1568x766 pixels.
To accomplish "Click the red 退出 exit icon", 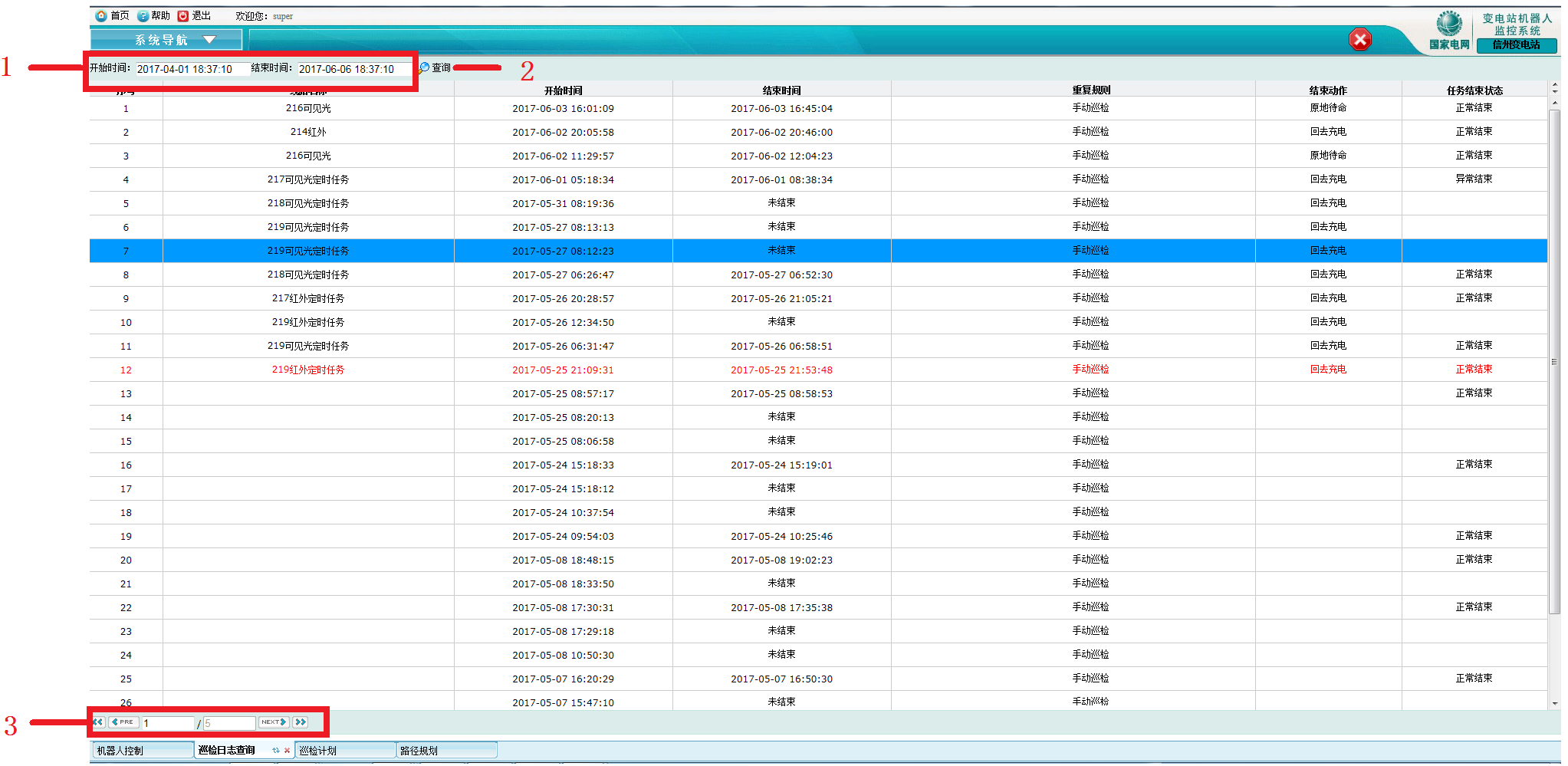I will pos(183,16).
